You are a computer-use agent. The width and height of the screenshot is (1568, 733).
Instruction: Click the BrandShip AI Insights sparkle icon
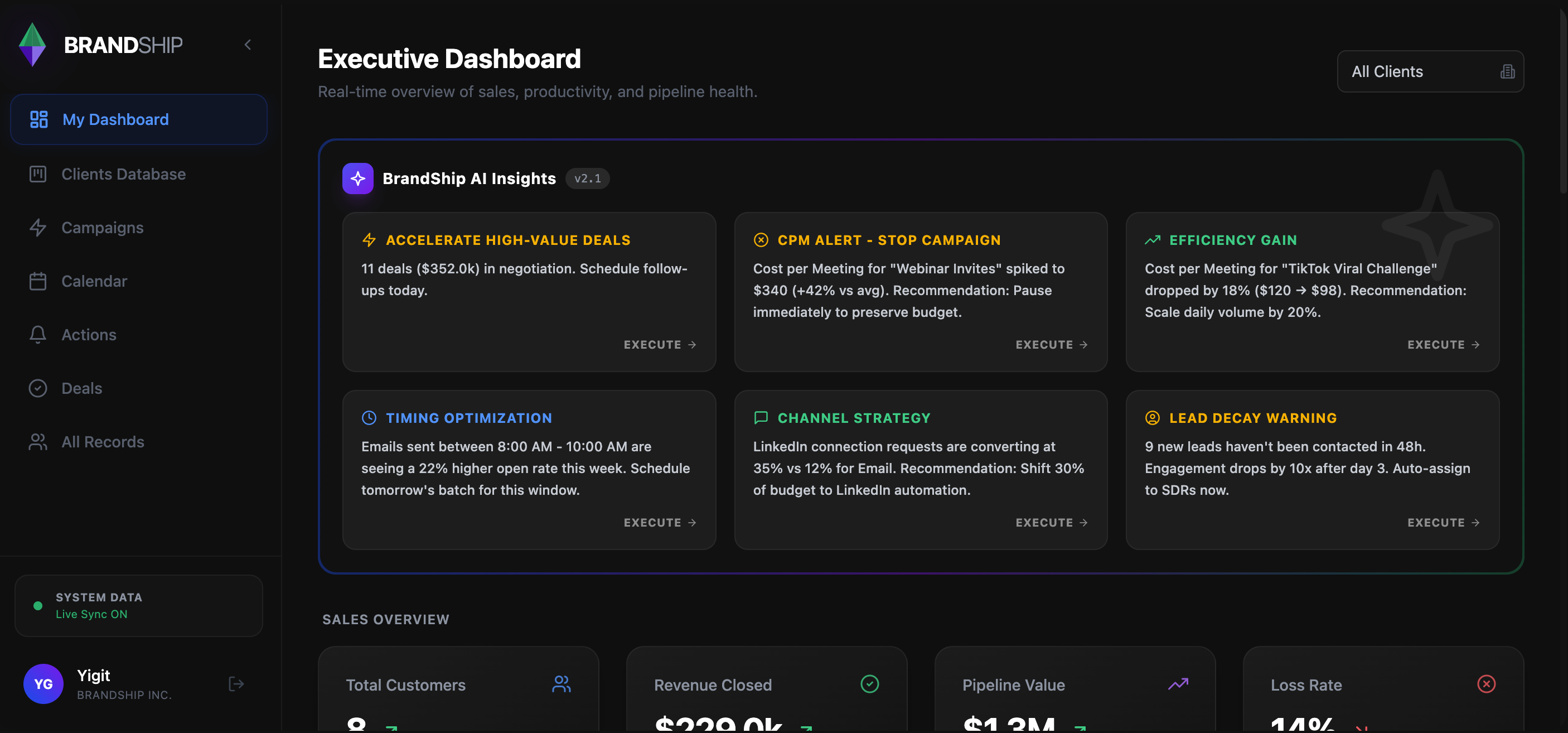pos(358,178)
